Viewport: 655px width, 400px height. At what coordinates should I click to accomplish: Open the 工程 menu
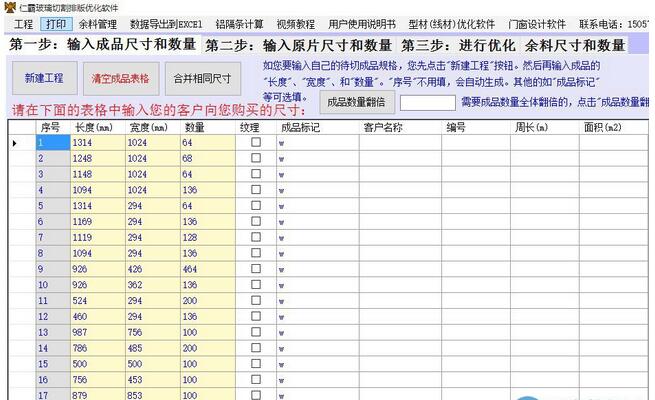tap(23, 24)
